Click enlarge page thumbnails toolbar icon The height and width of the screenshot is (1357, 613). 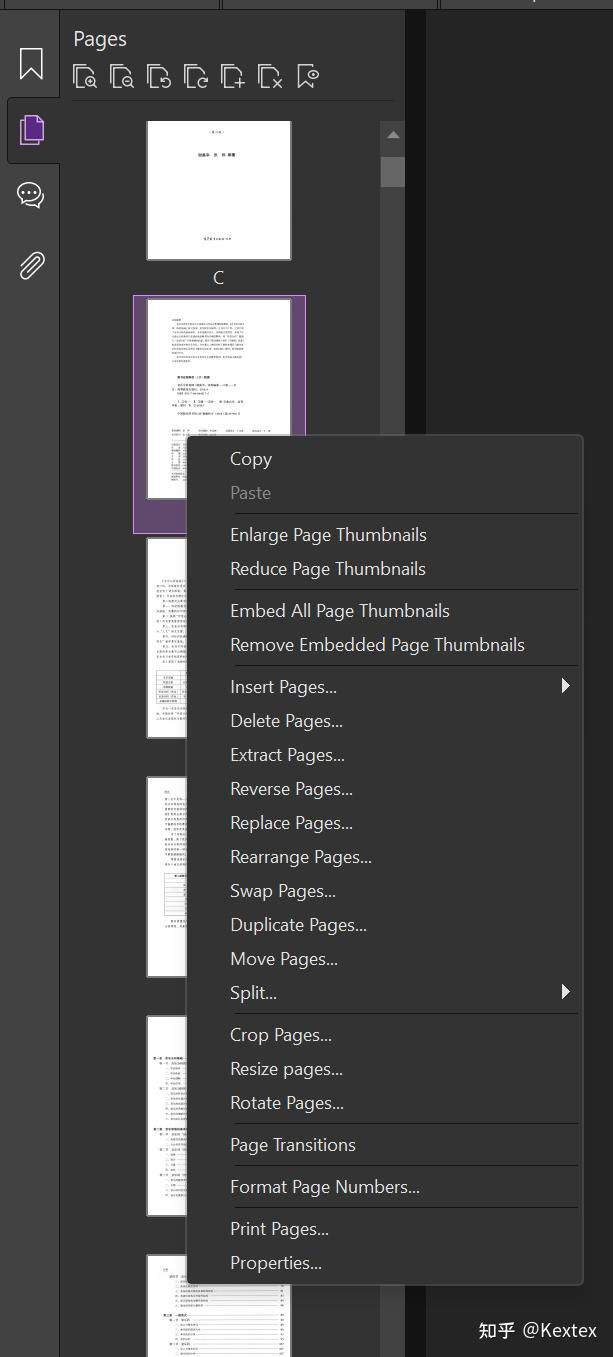pyautogui.click(x=86, y=77)
